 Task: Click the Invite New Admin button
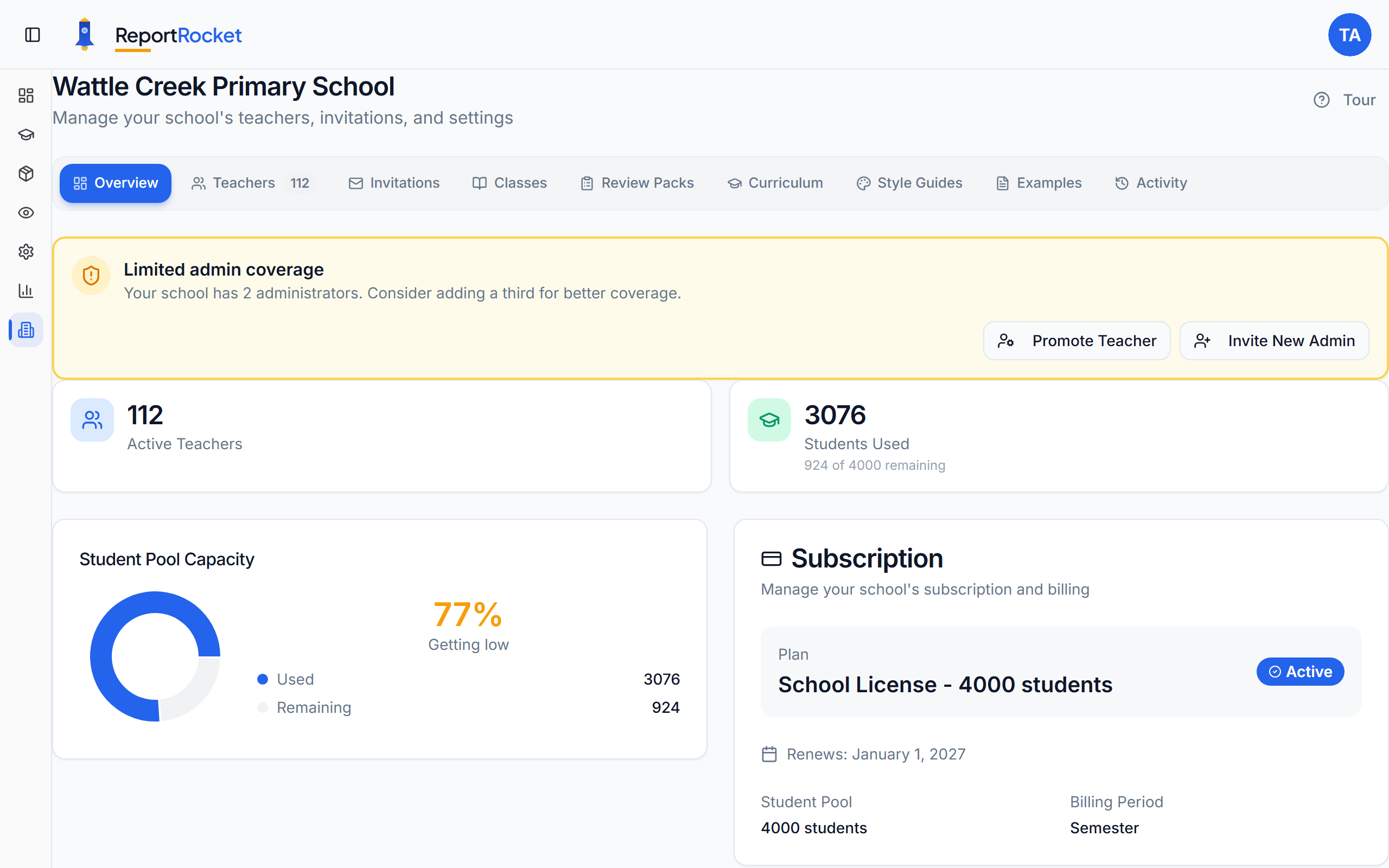tap(1274, 341)
